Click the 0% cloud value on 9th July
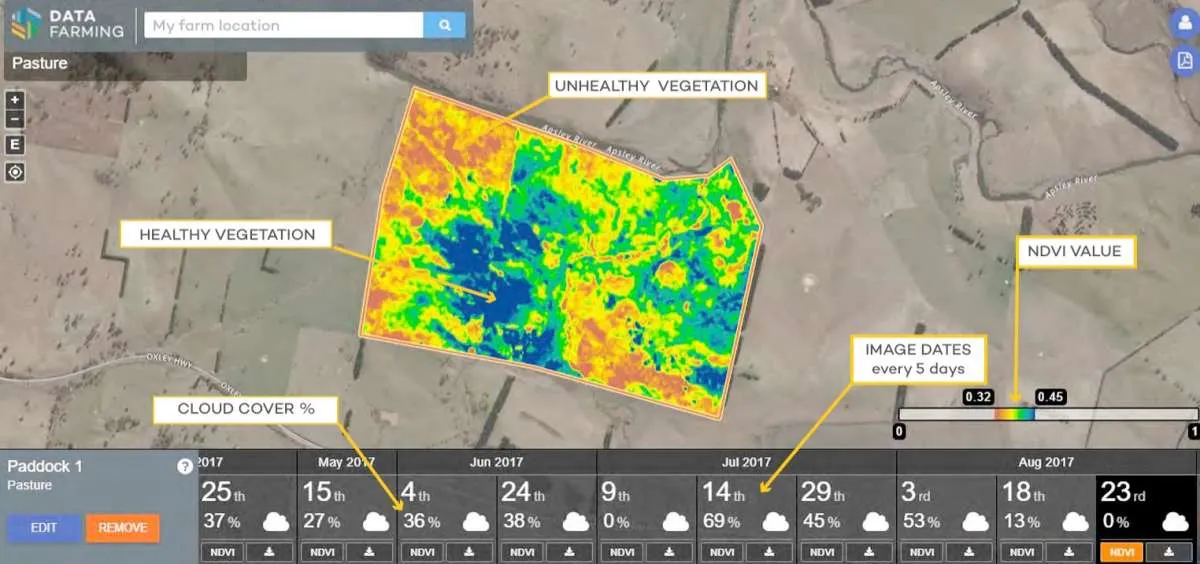This screenshot has height=564, width=1200. click(x=616, y=522)
